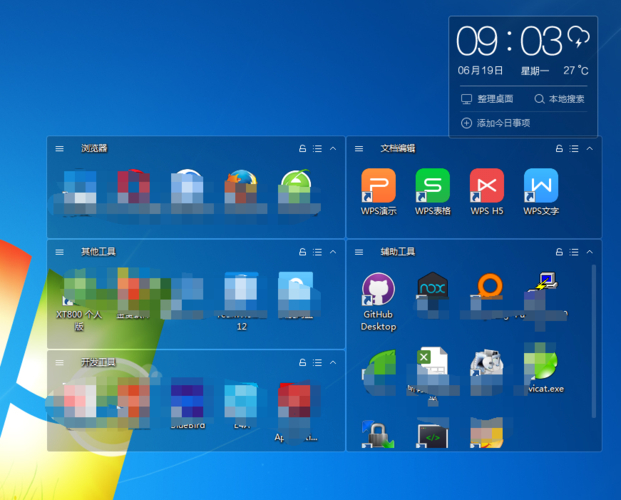Click the 星期一 weekday text
The image size is (621, 500).
(x=534, y=71)
